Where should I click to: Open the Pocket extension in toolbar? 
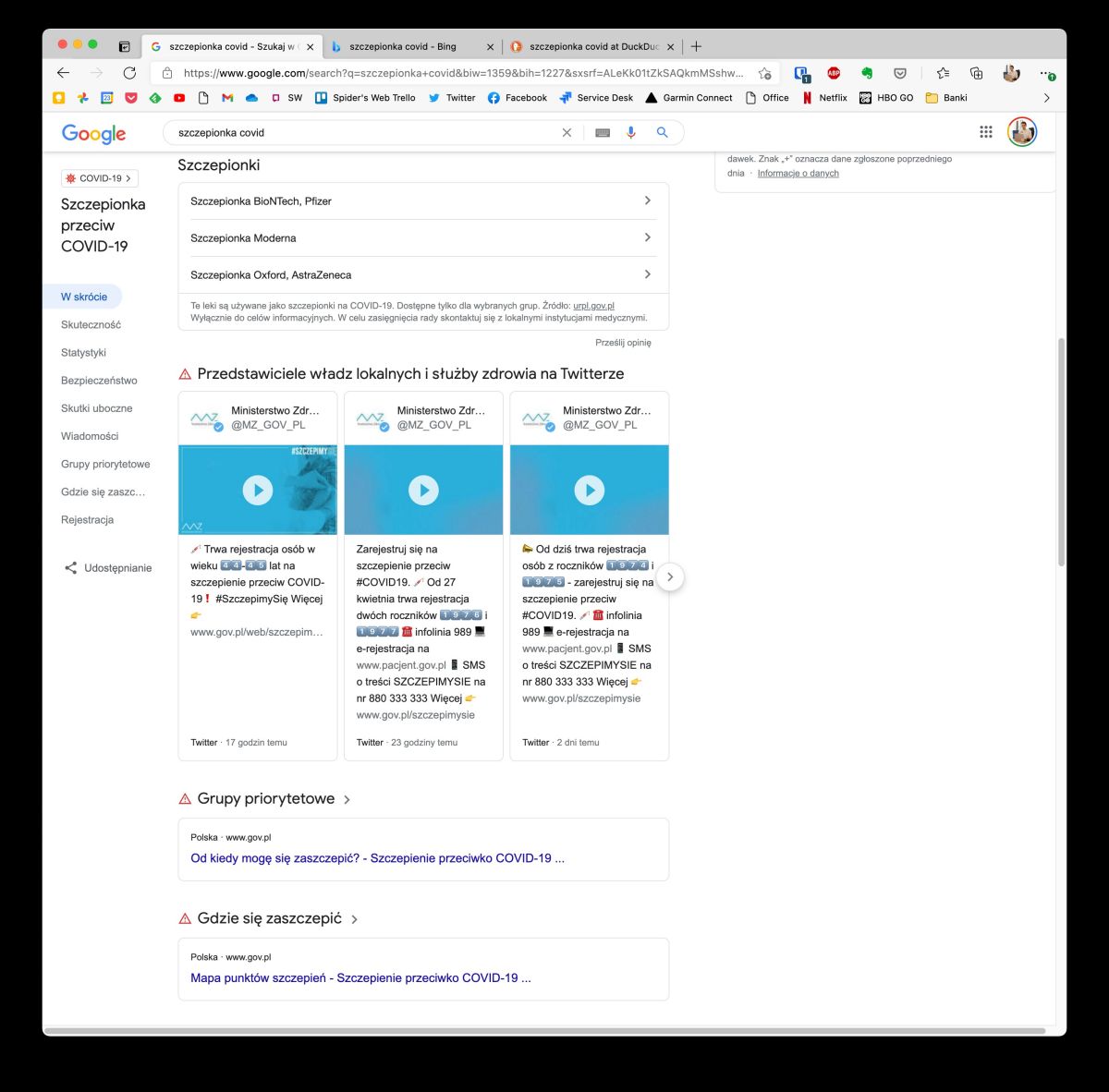tap(900, 73)
